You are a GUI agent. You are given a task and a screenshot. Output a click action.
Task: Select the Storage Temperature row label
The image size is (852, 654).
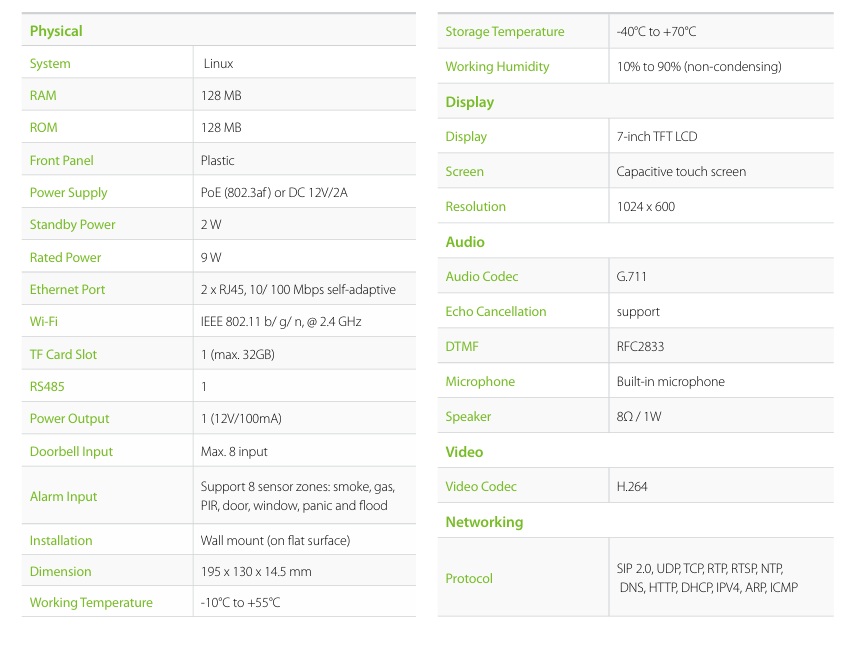[x=504, y=32]
